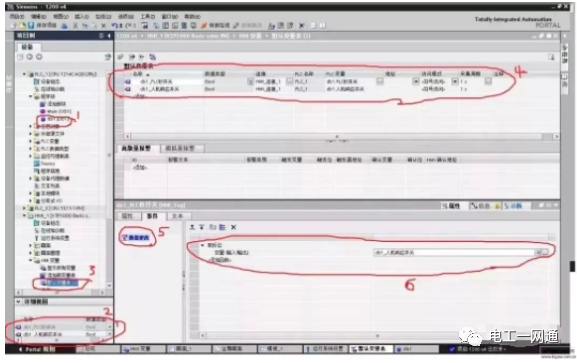This screenshot has height=363, width=577.
Task: Open the 属性 tab left of 事件
Action: pos(127,216)
